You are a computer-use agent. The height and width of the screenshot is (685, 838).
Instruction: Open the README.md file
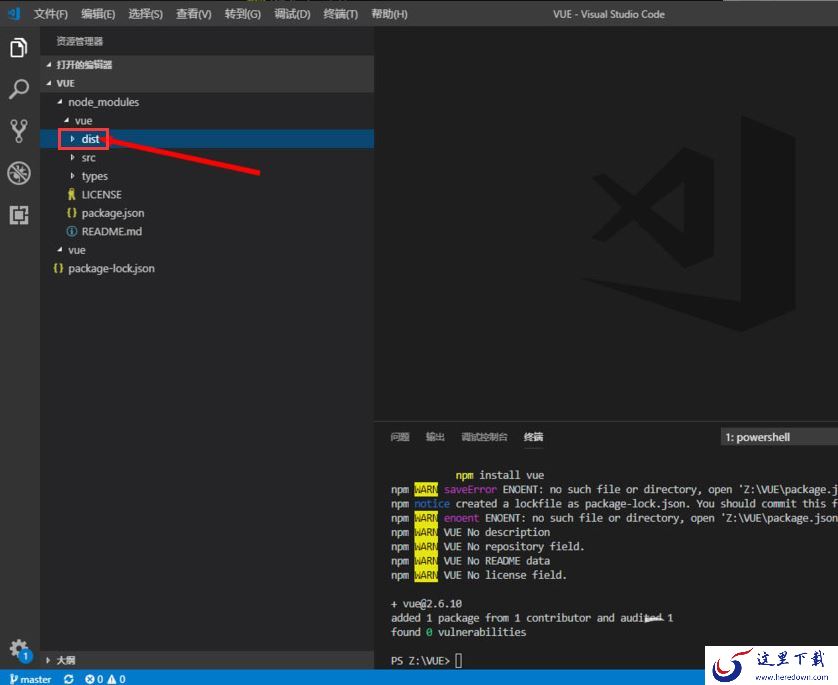[x=112, y=231]
